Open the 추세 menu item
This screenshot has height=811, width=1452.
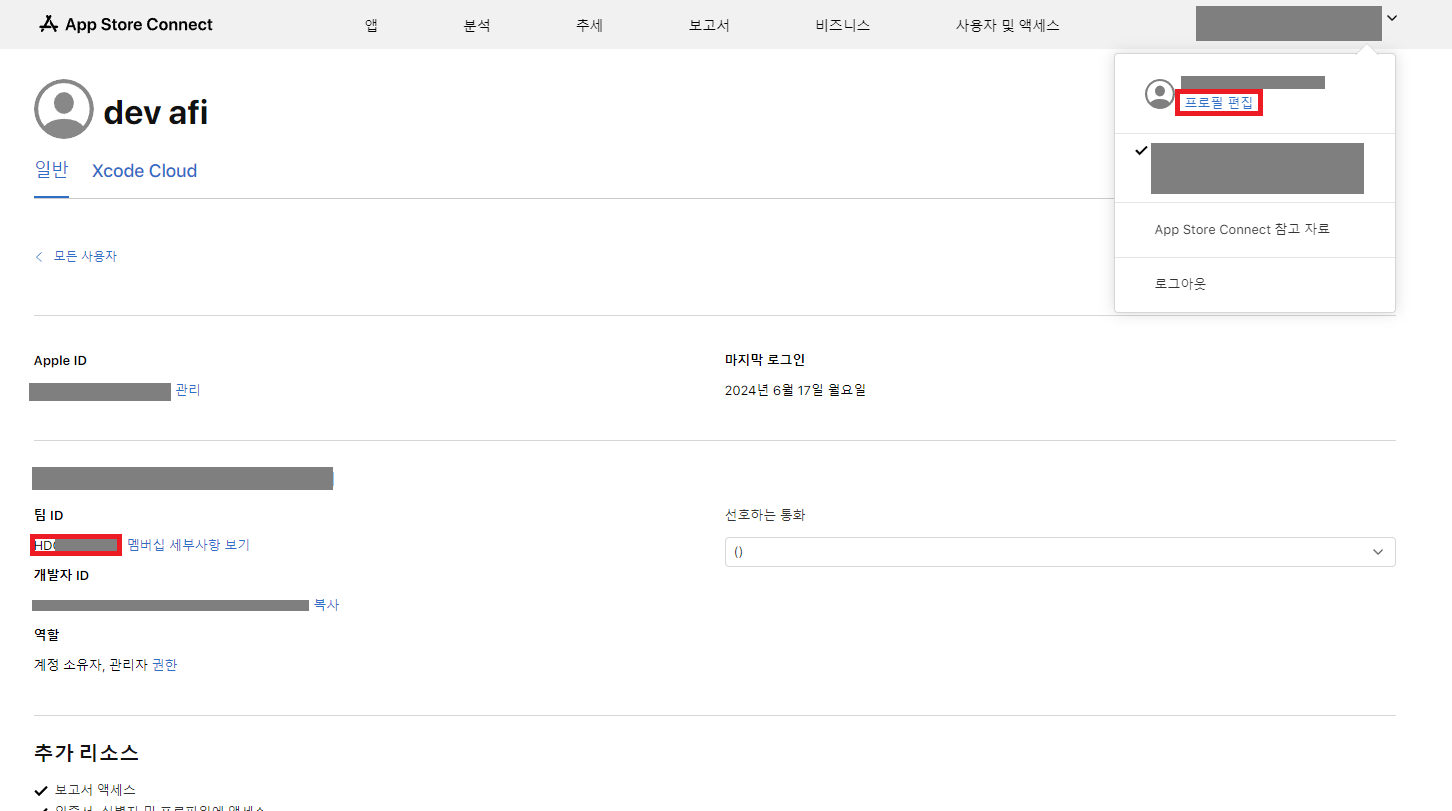[589, 25]
